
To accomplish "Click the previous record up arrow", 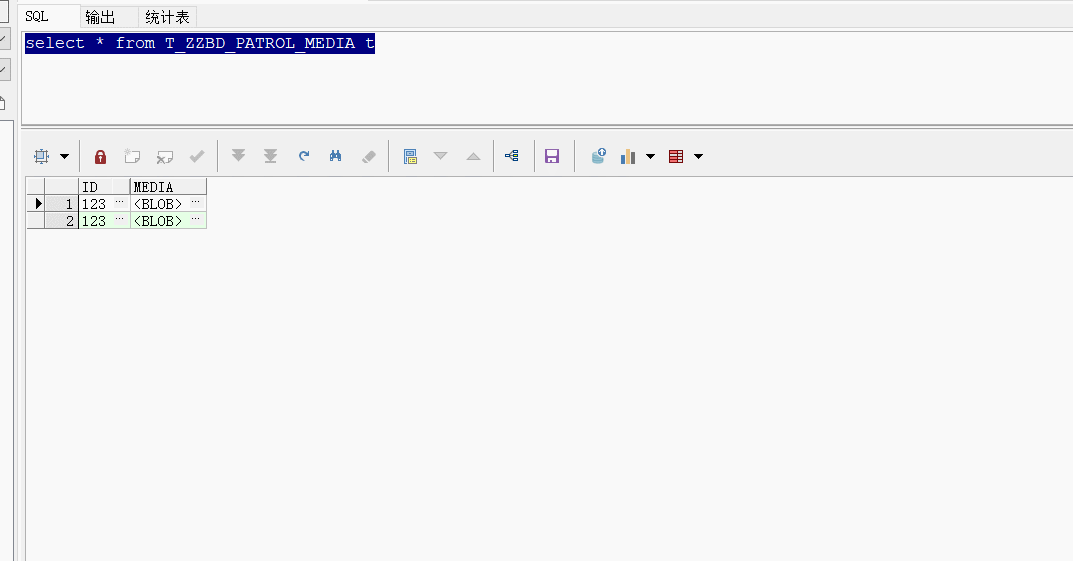I will 473,157.
